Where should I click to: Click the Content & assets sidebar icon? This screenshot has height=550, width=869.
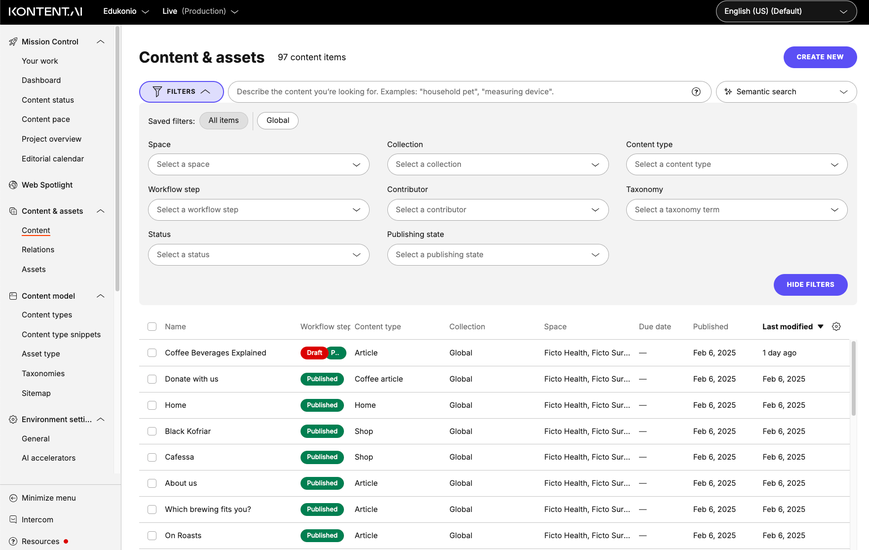[13, 211]
